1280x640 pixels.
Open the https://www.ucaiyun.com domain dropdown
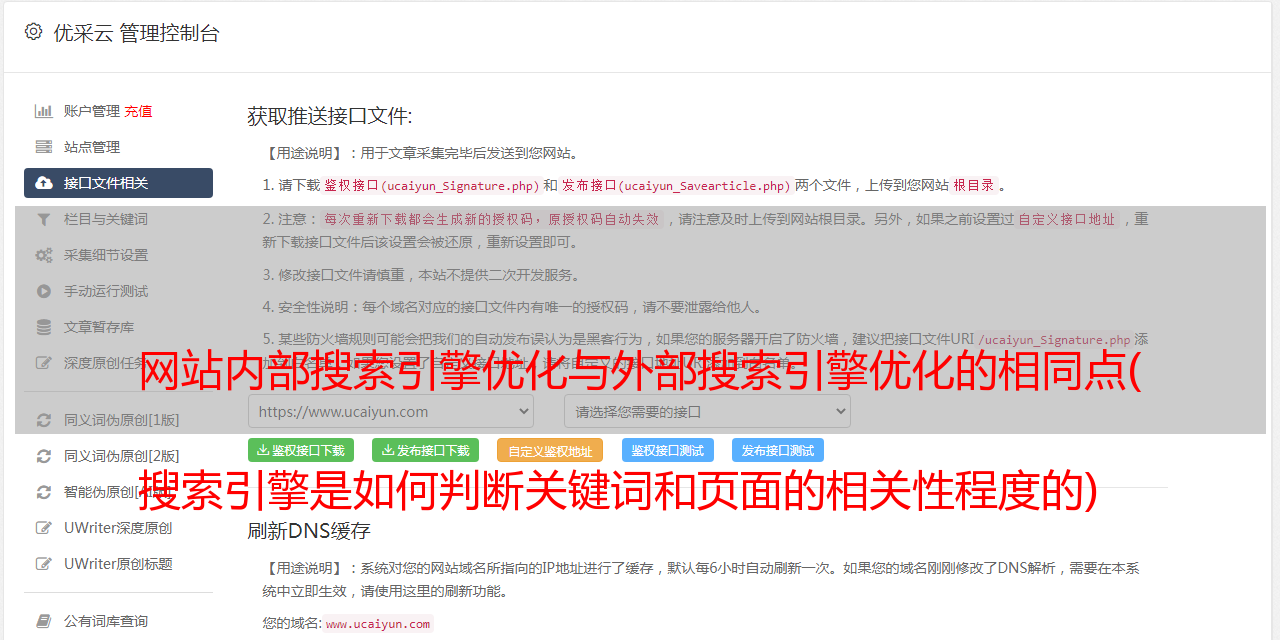391,411
